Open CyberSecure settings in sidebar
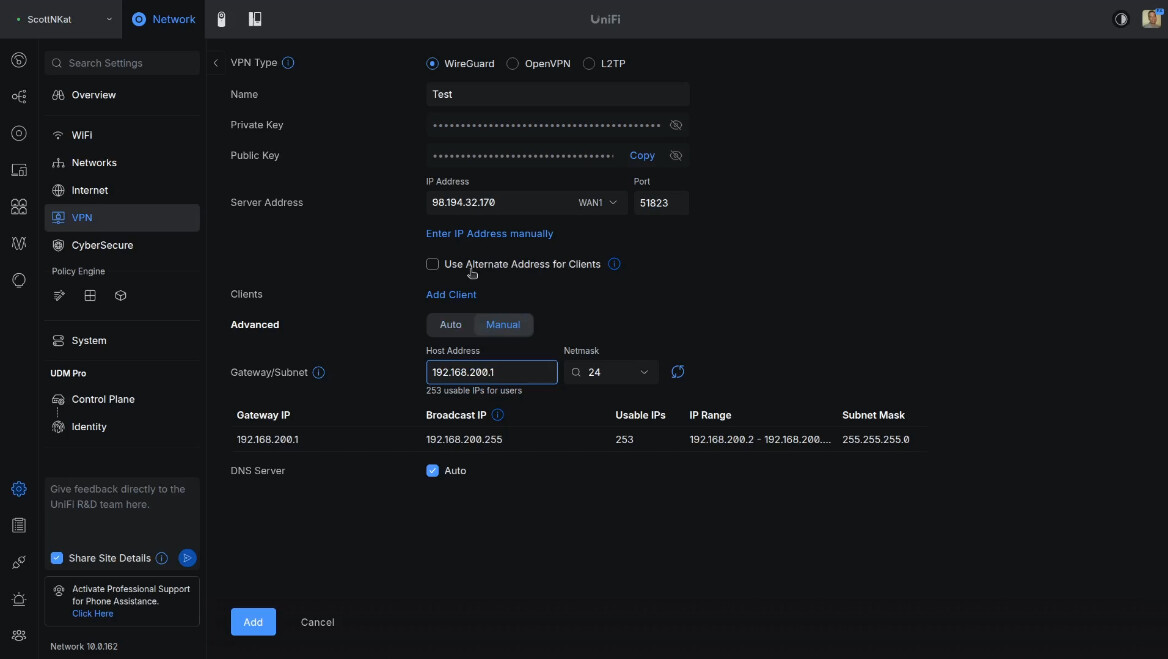This screenshot has width=1168, height=659. (x=101, y=245)
